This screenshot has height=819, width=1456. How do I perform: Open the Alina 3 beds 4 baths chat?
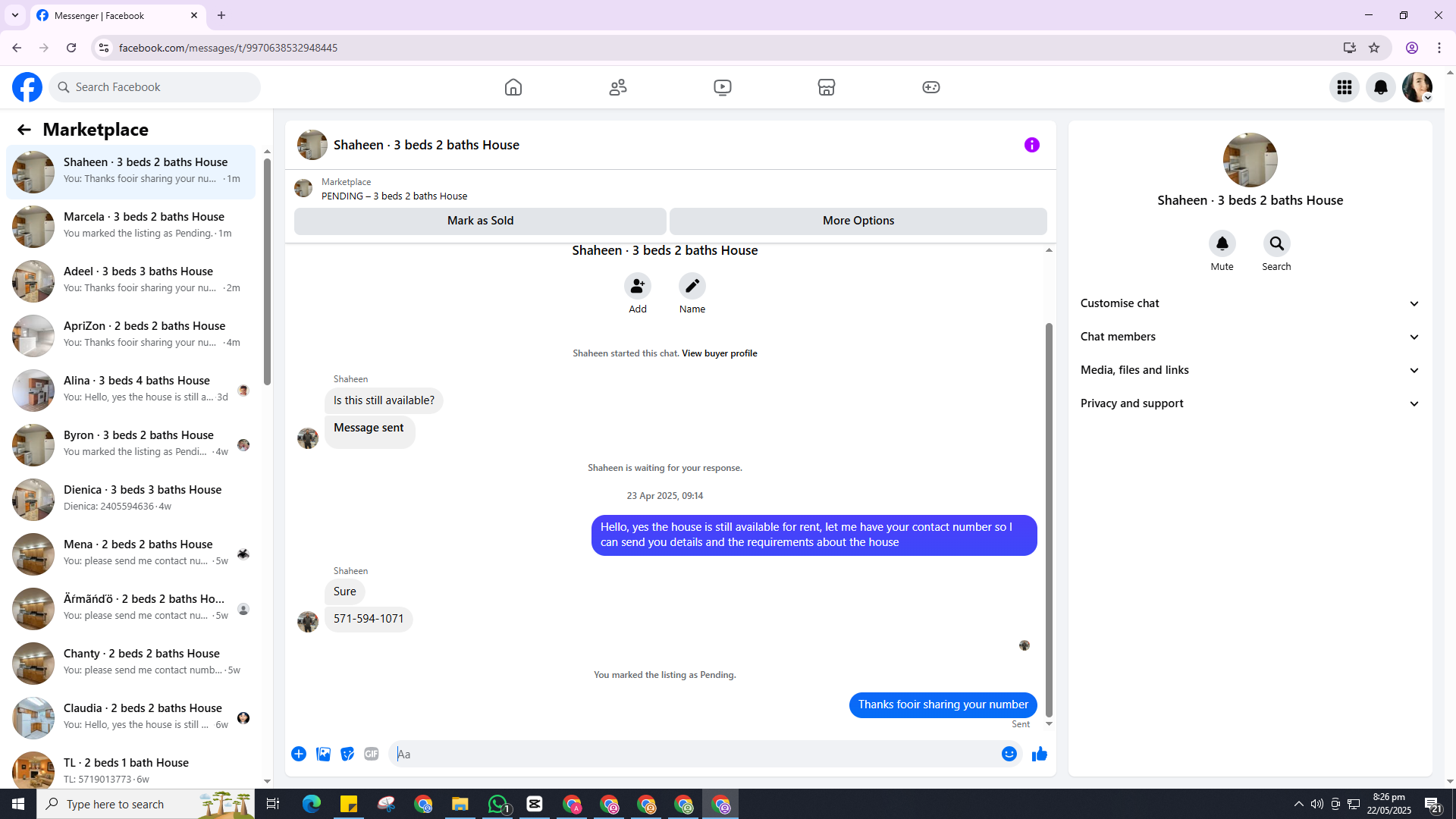(x=131, y=390)
